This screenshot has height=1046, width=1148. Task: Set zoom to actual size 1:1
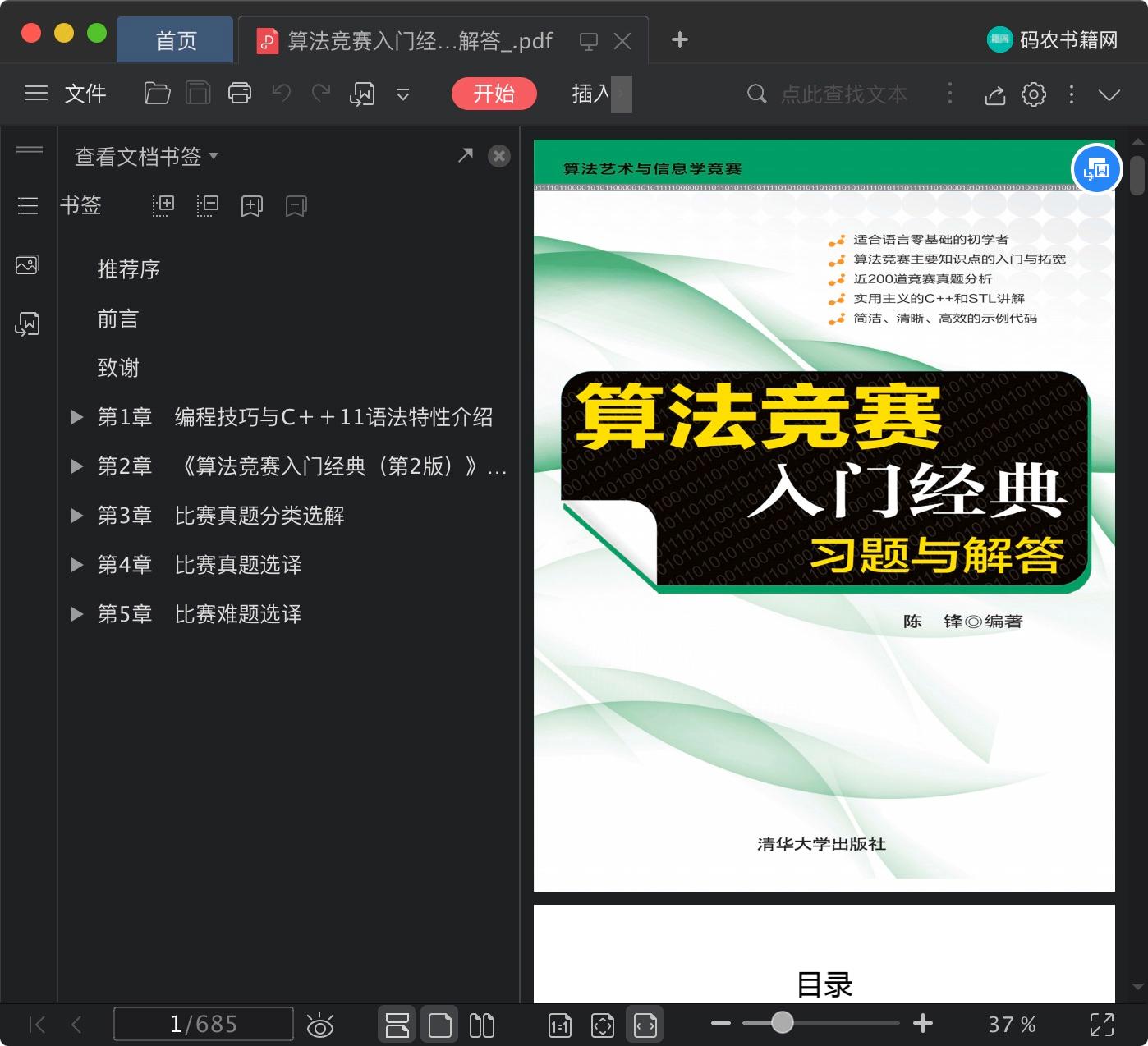point(560,1025)
